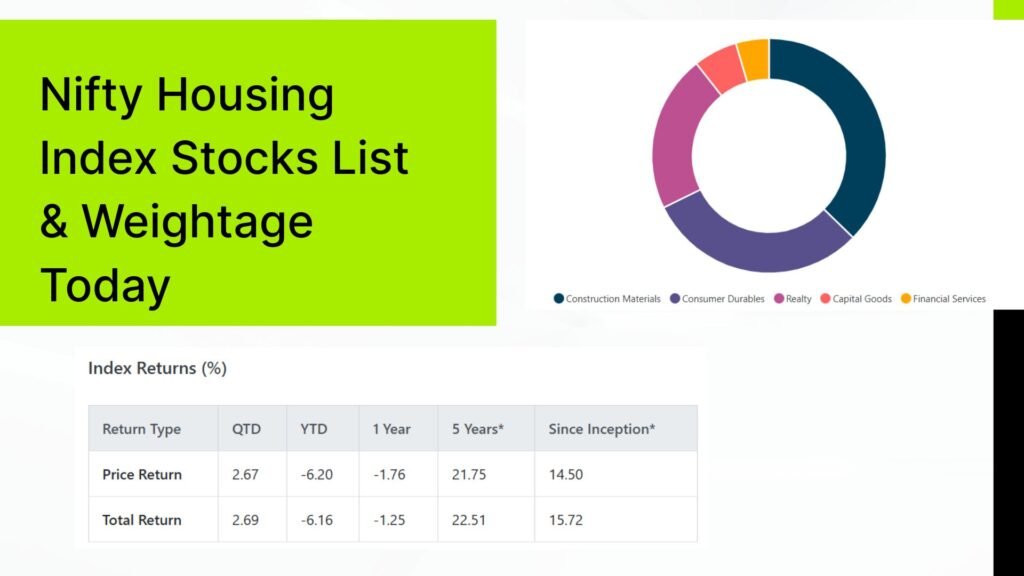The width and height of the screenshot is (1024, 576).
Task: Click the Consumer Durables legend dot
Action: point(675,298)
